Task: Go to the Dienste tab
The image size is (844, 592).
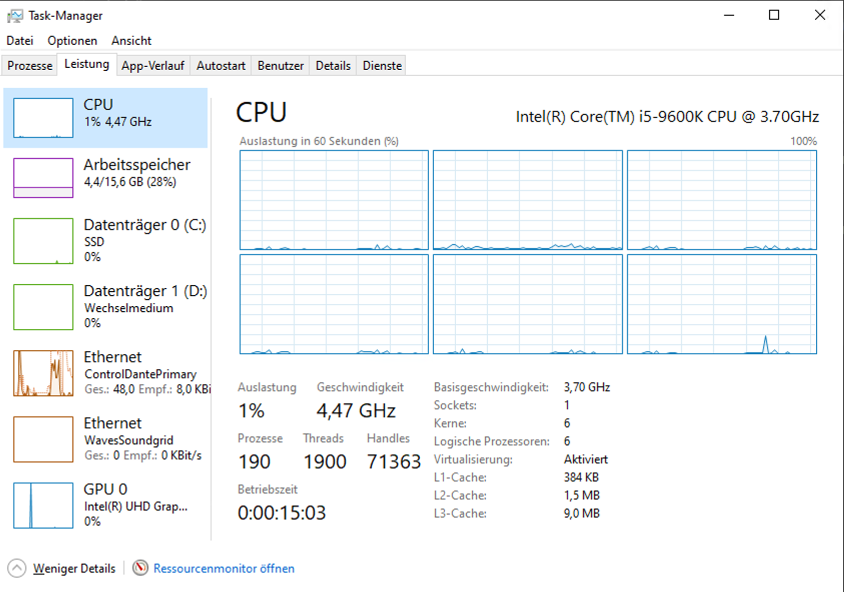Action: click(383, 66)
